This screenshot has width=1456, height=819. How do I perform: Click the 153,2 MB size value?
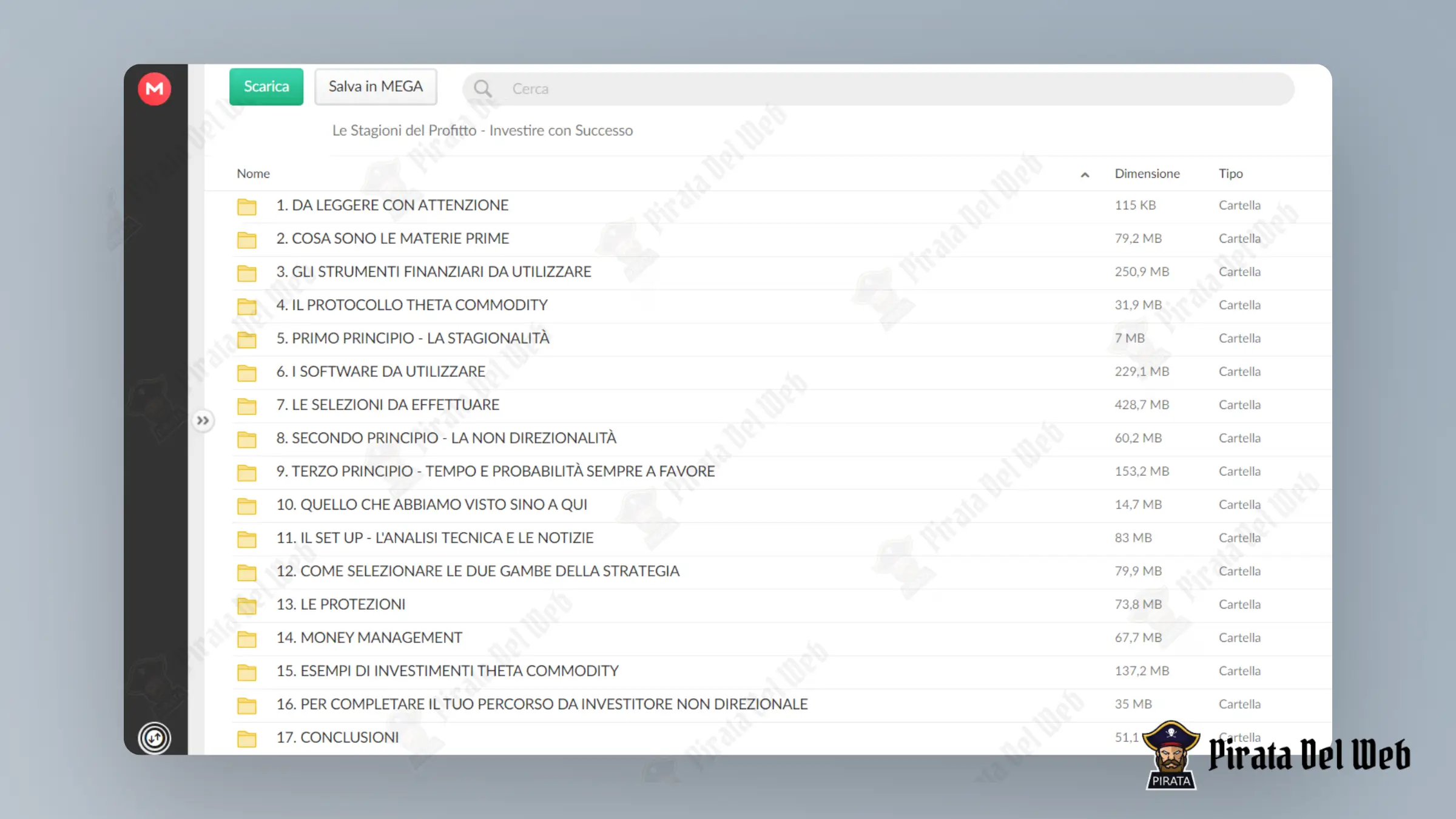pos(1142,471)
